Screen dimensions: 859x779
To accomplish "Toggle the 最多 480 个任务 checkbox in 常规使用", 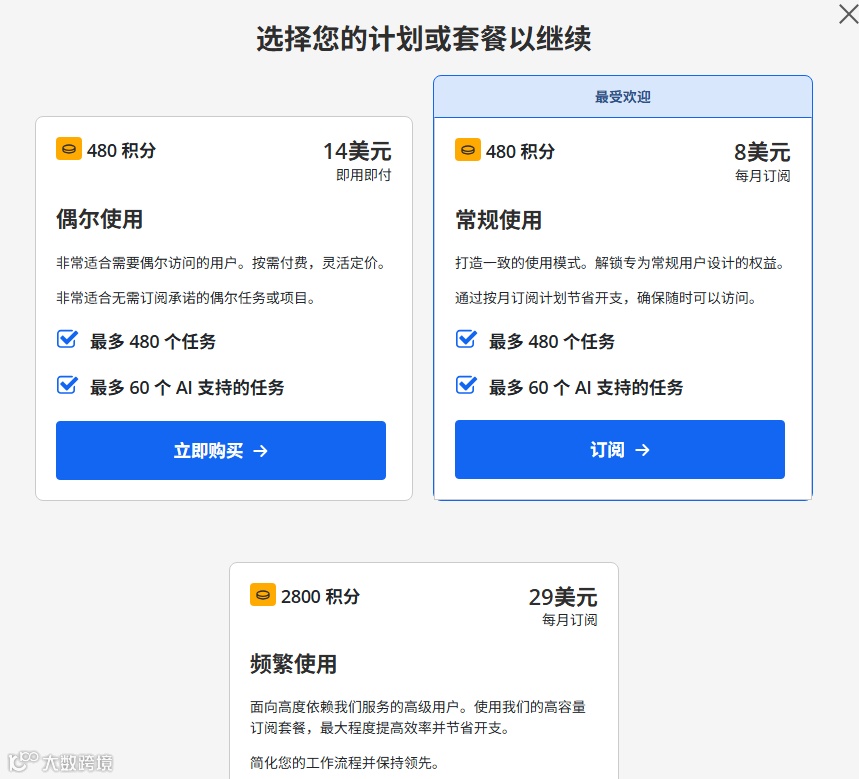I will point(465,340).
